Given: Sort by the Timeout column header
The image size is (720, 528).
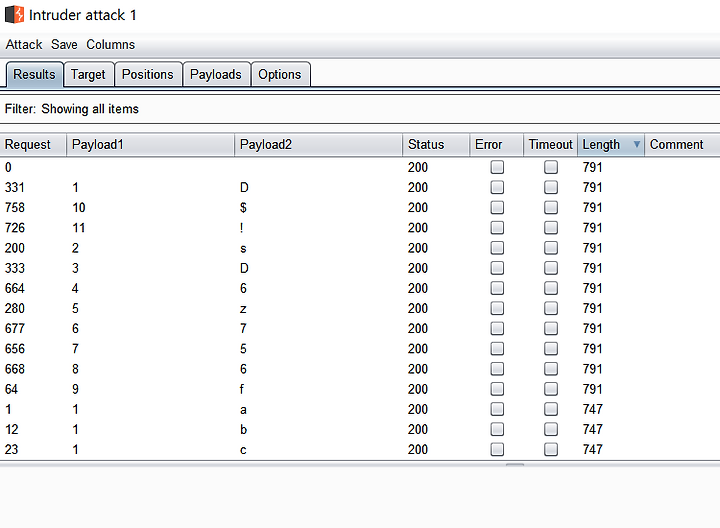Looking at the screenshot, I should [551, 145].
